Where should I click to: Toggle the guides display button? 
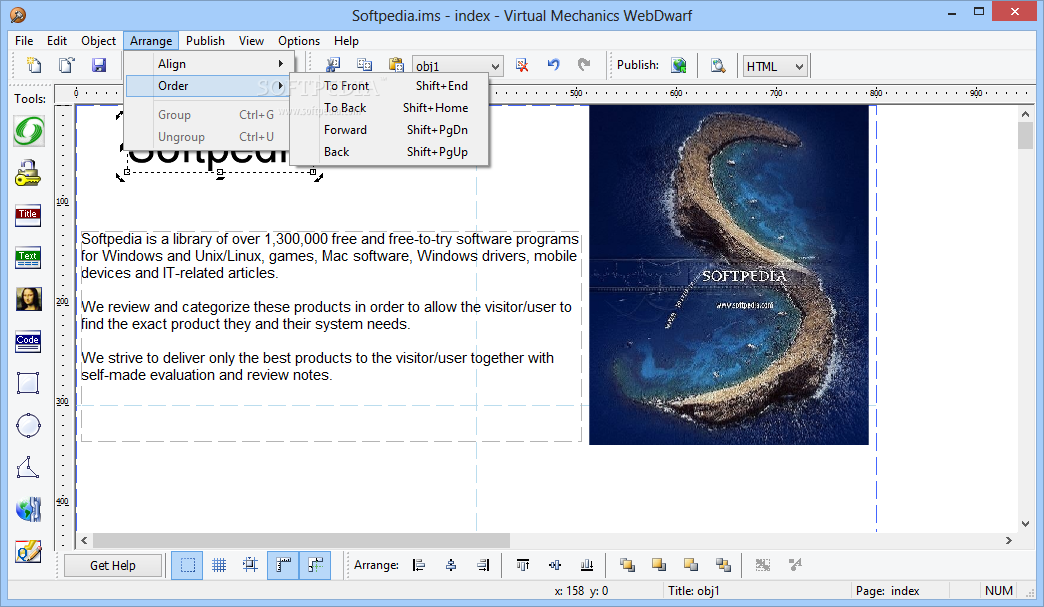[x=315, y=566]
